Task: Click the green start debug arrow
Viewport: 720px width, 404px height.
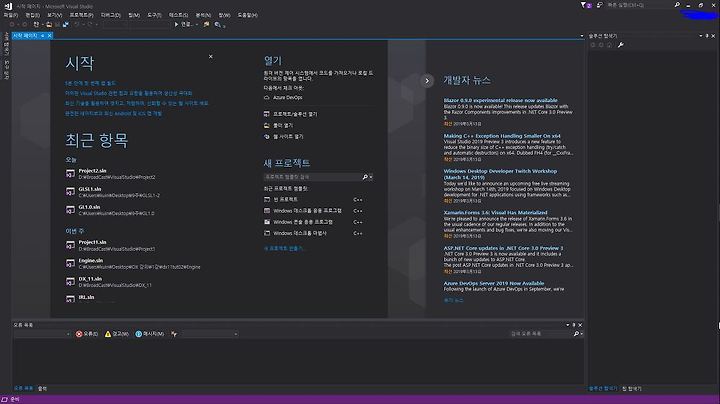Action: [x=176, y=24]
